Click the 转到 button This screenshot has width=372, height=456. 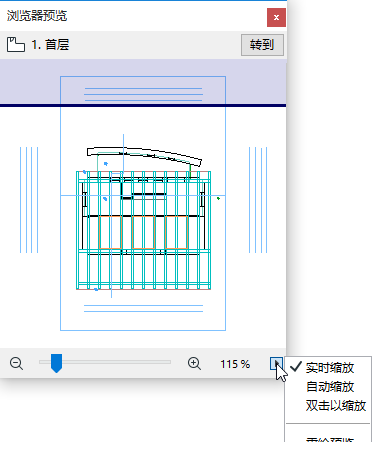tap(262, 45)
